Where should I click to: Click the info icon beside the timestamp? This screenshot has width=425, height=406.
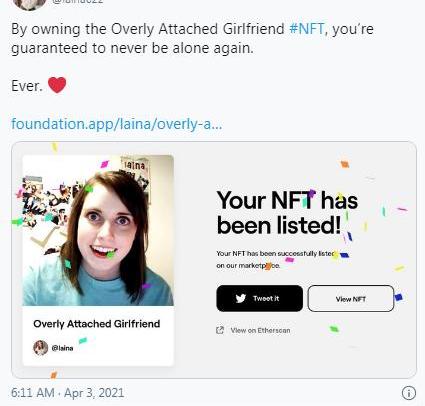tap(409, 393)
